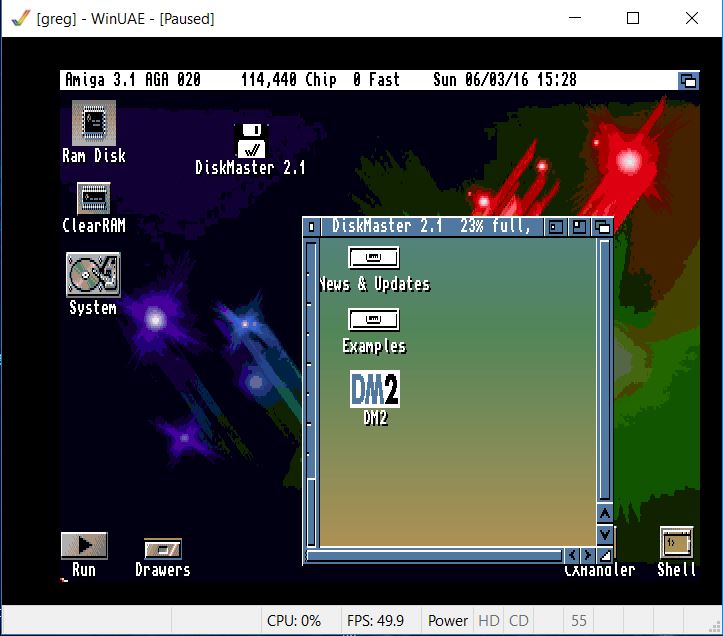The image size is (723, 636).
Task: Click the Power indicator in WinUAE status bar
Action: tap(447, 621)
